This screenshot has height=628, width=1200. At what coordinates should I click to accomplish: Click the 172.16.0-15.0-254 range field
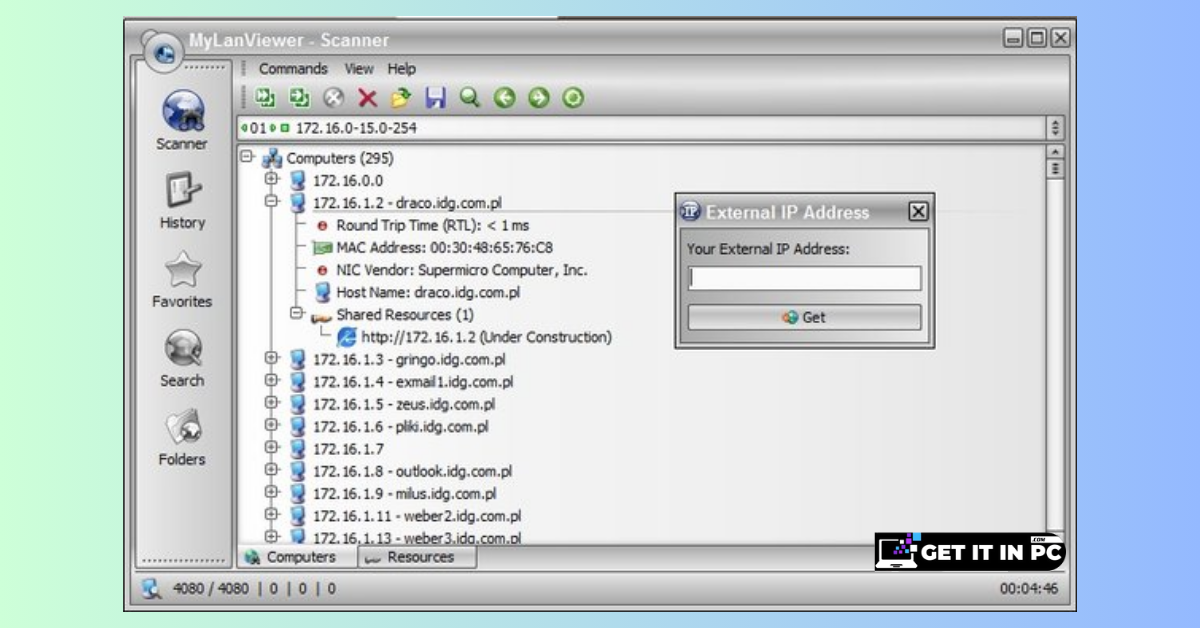coord(640,128)
